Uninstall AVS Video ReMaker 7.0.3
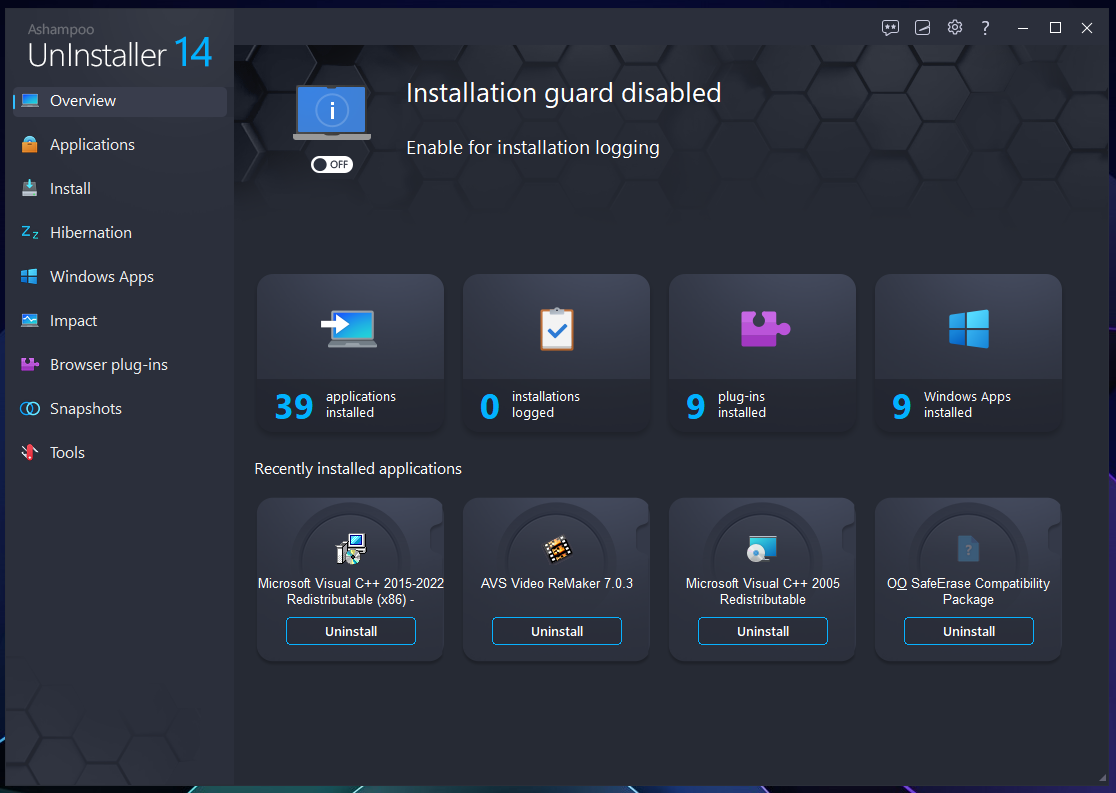 [x=557, y=631]
